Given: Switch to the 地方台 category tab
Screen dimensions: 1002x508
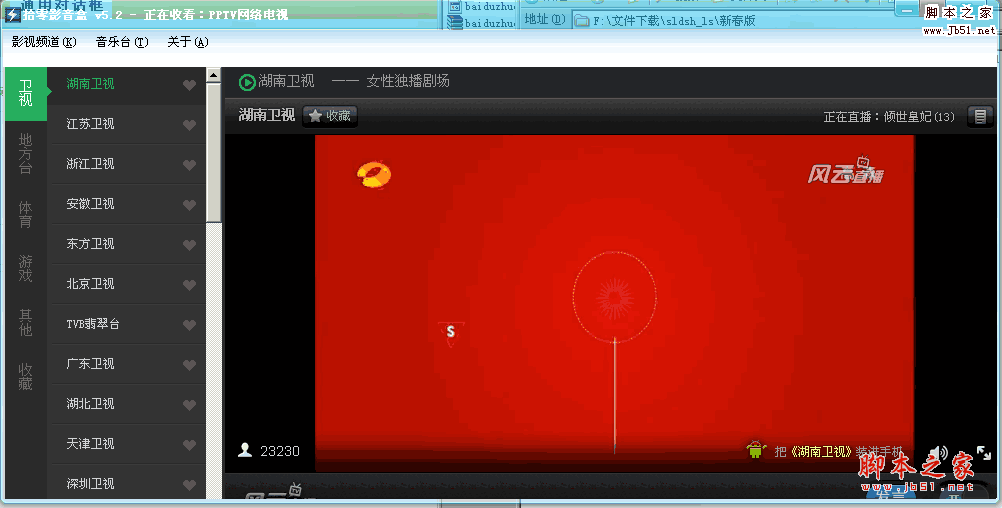Looking at the screenshot, I should click(x=26, y=153).
